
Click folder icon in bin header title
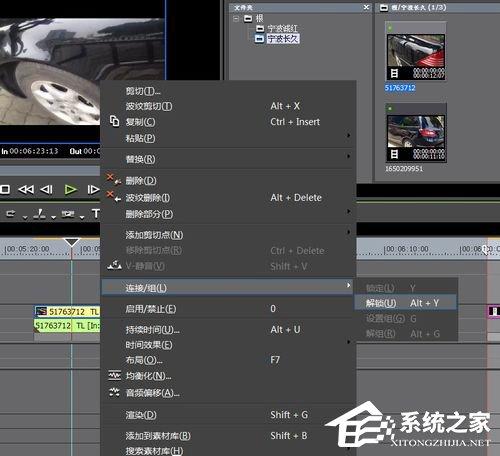coord(384,7)
